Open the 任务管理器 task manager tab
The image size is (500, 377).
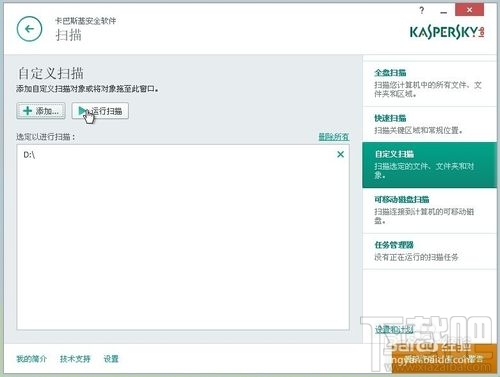click(429, 251)
